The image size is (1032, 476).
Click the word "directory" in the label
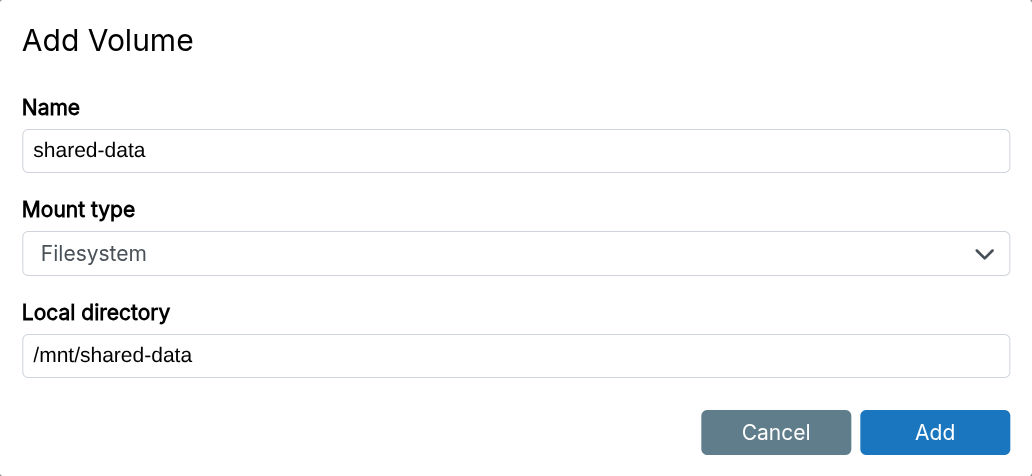click(127, 312)
